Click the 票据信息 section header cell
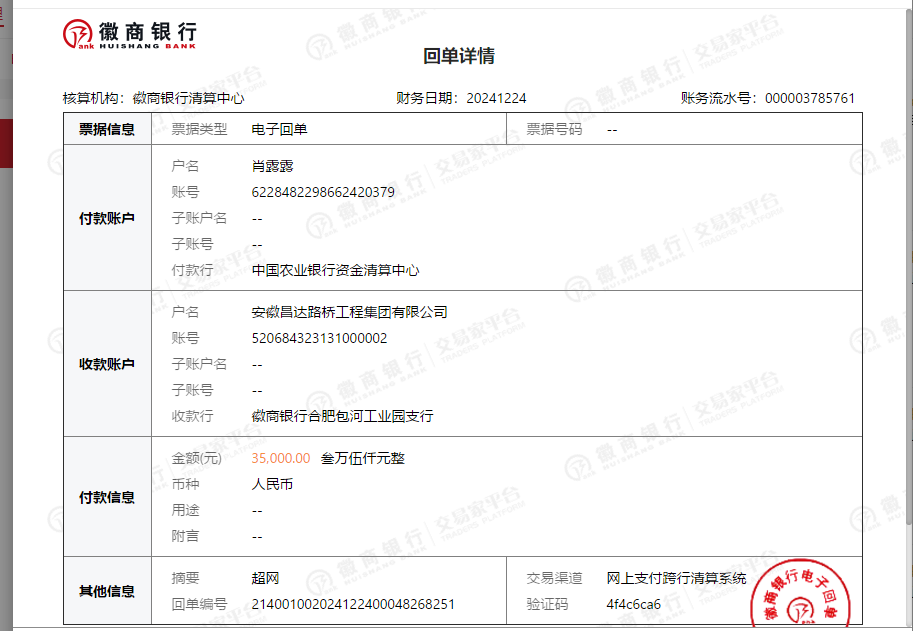This screenshot has height=631, width=913. pyautogui.click(x=107, y=129)
